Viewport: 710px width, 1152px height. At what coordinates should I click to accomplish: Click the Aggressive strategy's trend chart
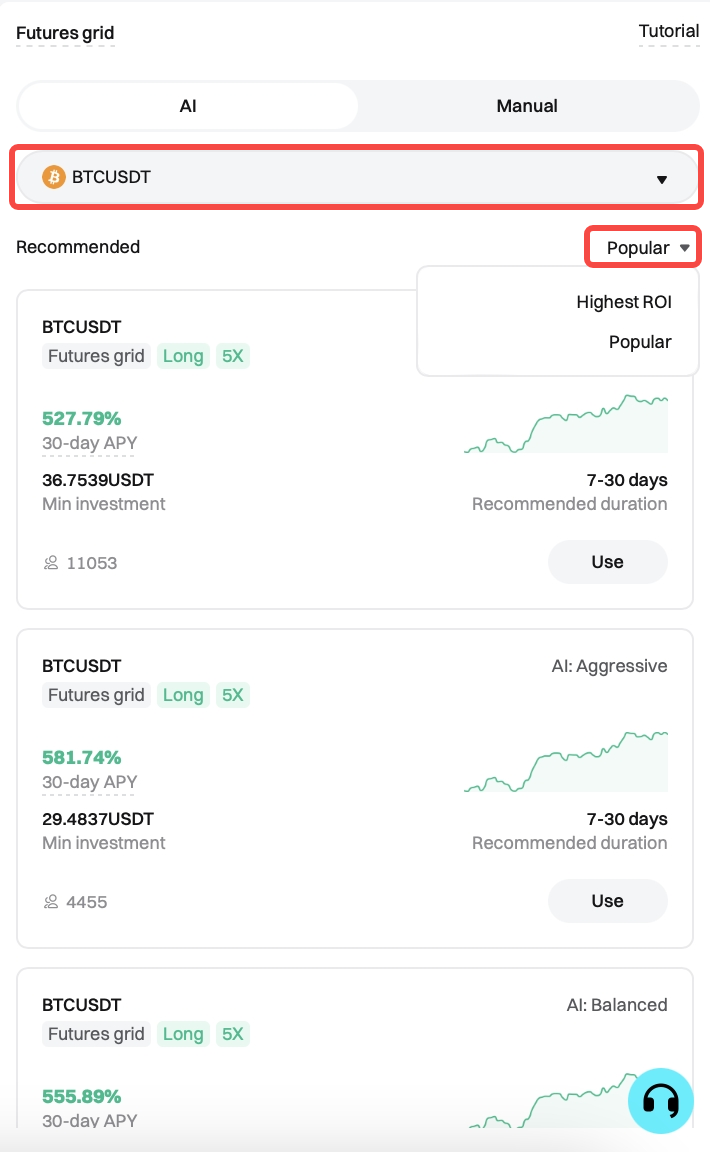(x=566, y=763)
